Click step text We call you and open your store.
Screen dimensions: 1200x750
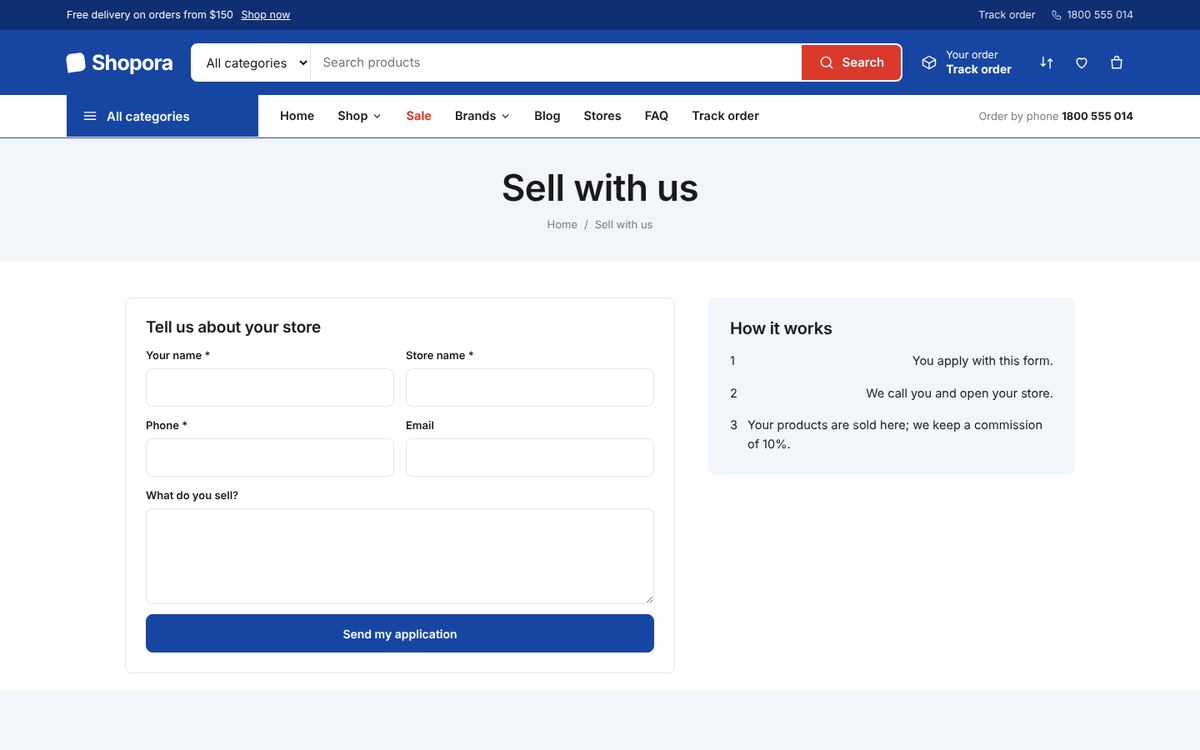959,393
